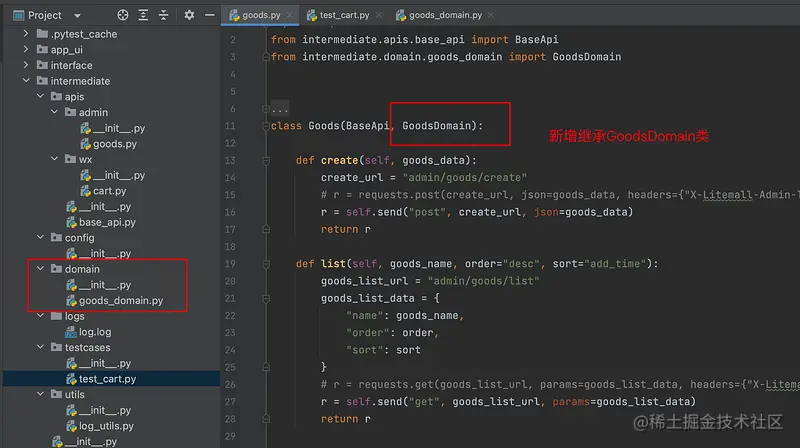Click on GoodsDomain in the class definition
Viewport: 800px width, 448px height.
point(439,126)
